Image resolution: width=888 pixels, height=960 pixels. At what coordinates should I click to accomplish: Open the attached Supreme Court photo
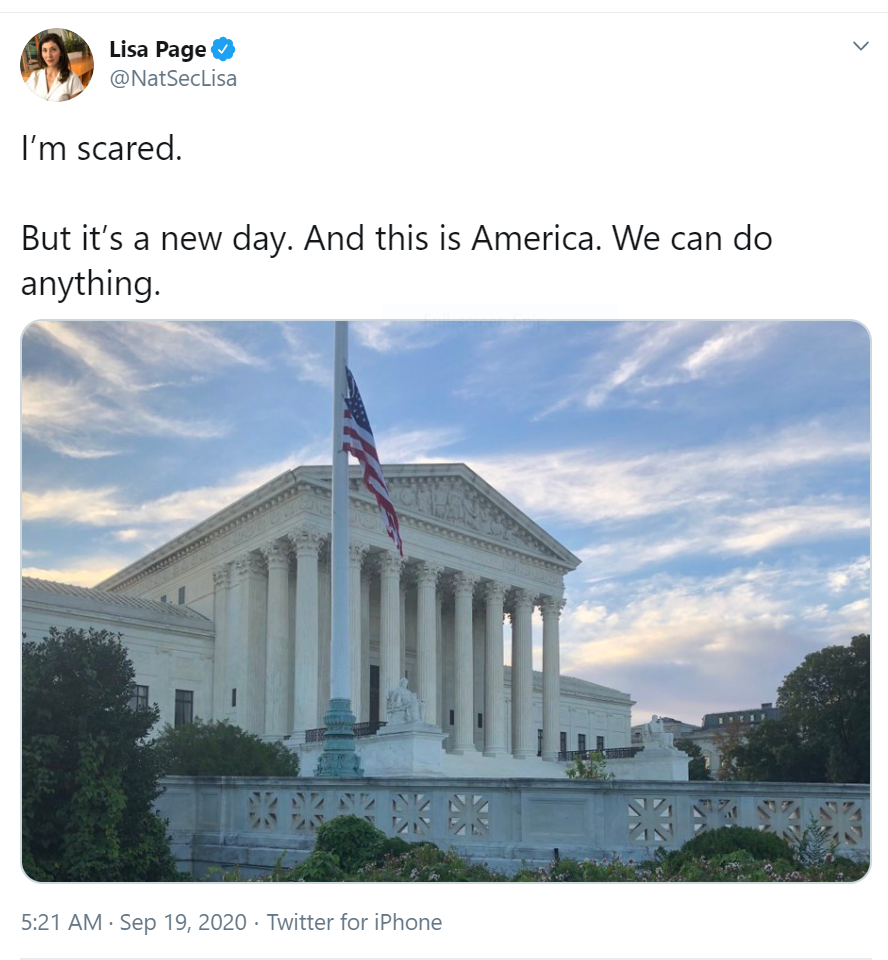446,601
